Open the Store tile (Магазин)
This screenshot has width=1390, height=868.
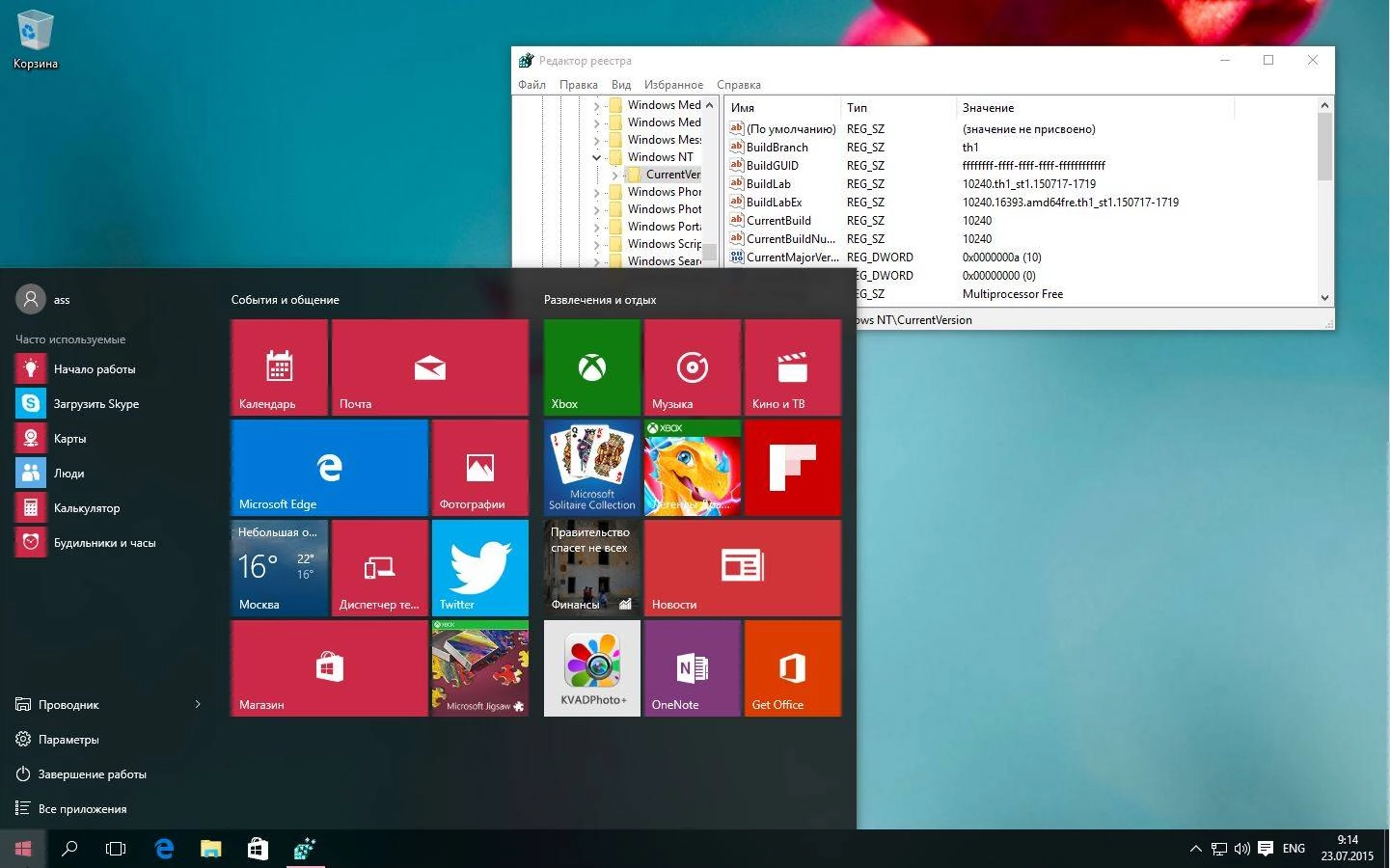[x=330, y=668]
